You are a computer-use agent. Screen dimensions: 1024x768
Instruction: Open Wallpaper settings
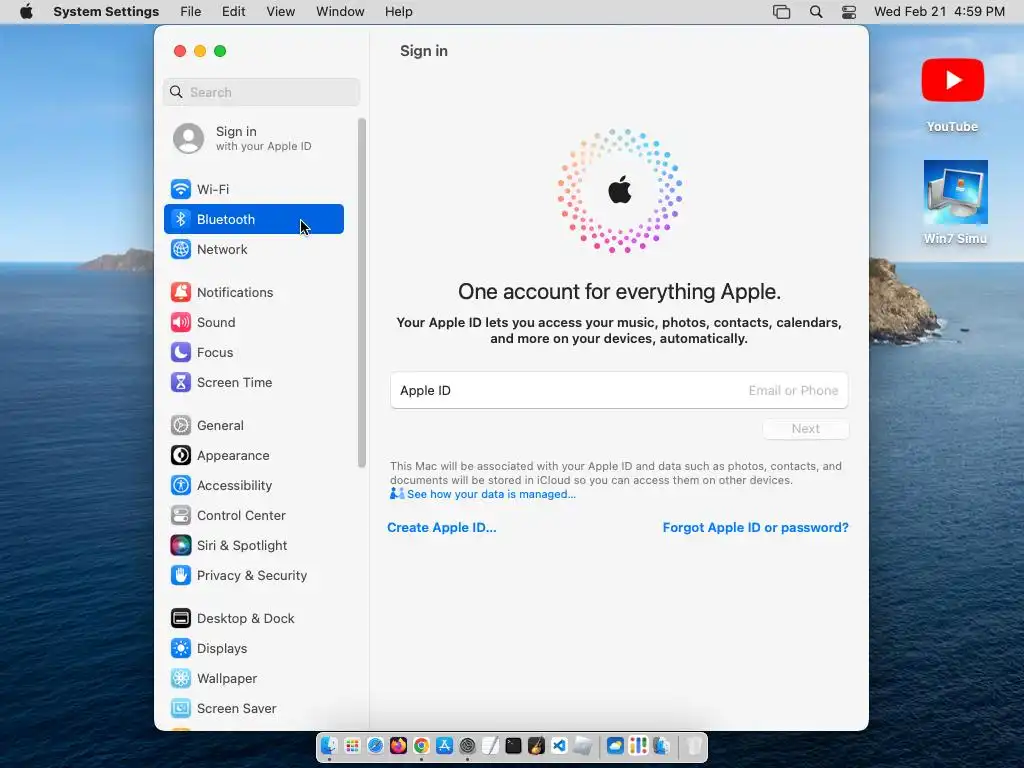[x=253, y=679]
